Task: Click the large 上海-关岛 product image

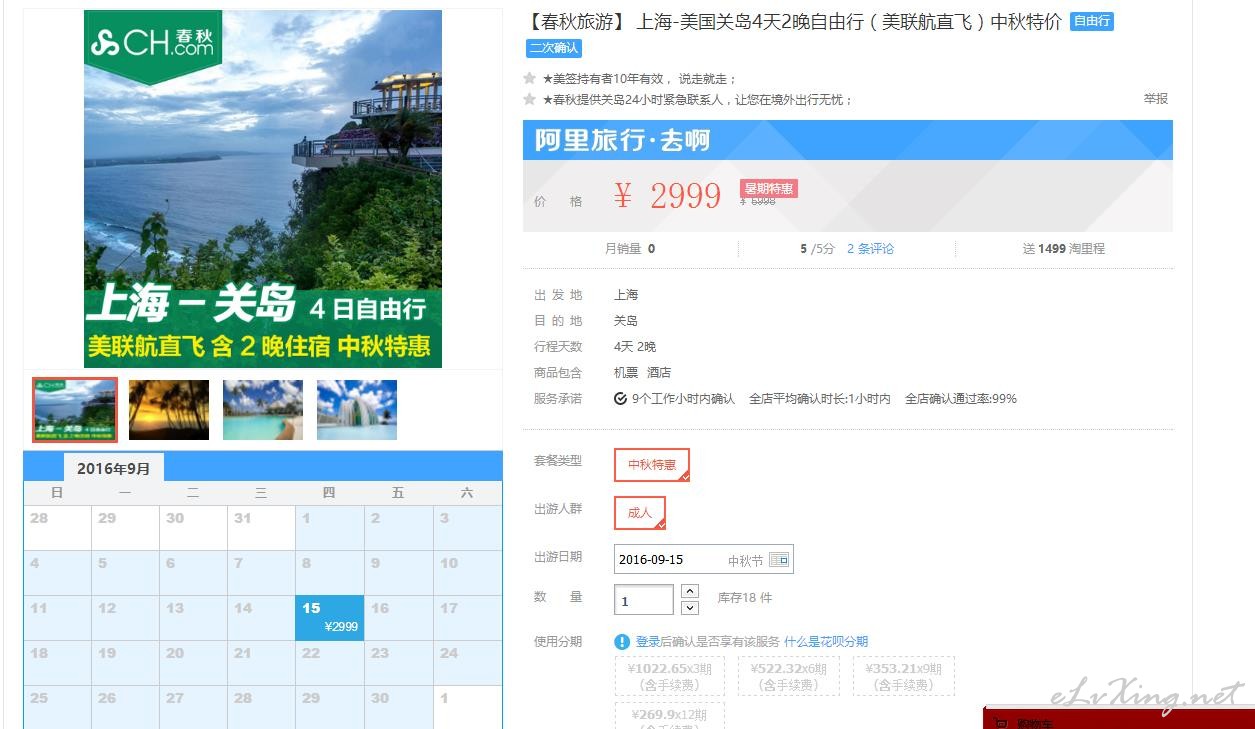Action: point(263,189)
